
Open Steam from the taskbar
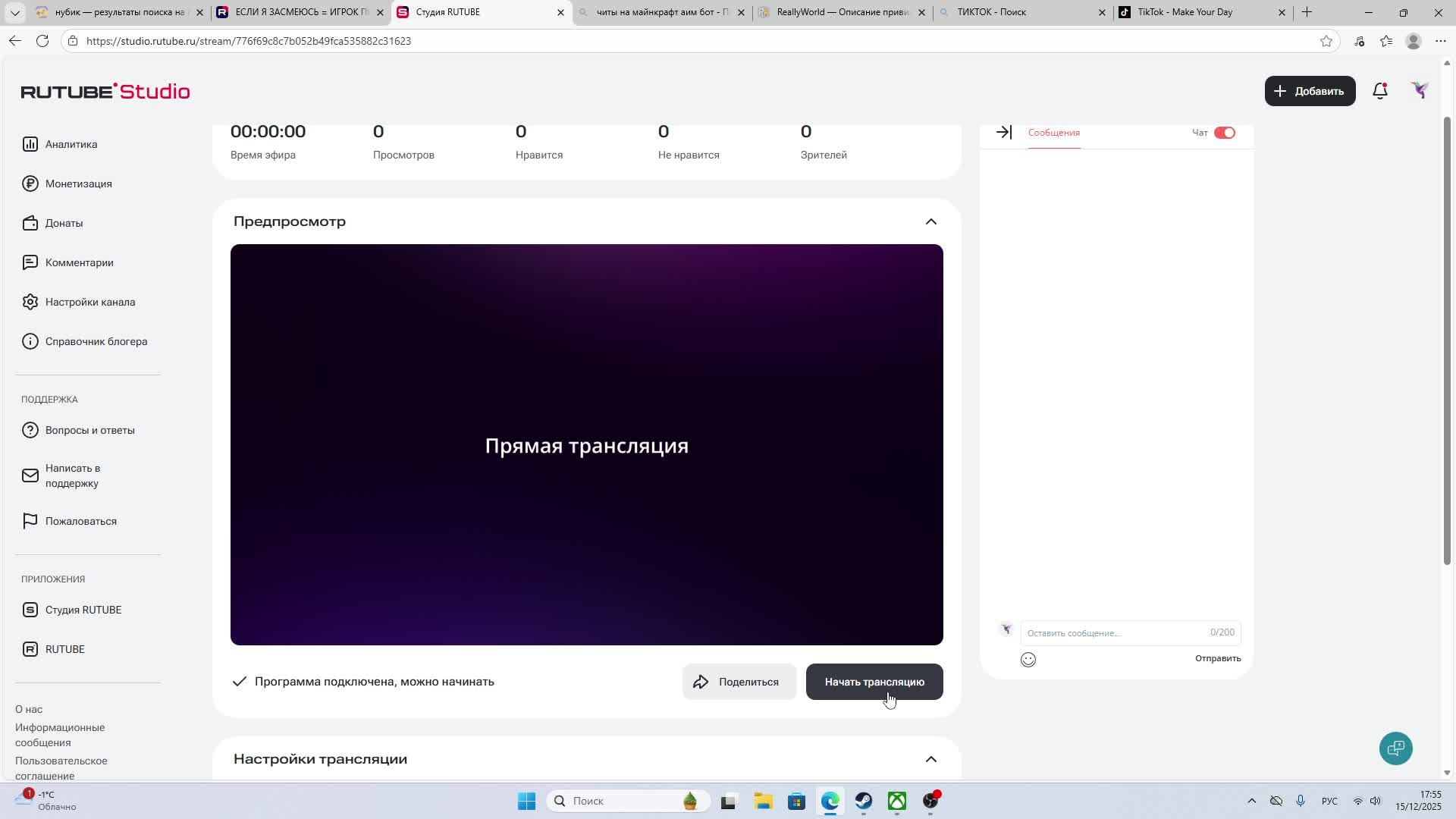(864, 801)
